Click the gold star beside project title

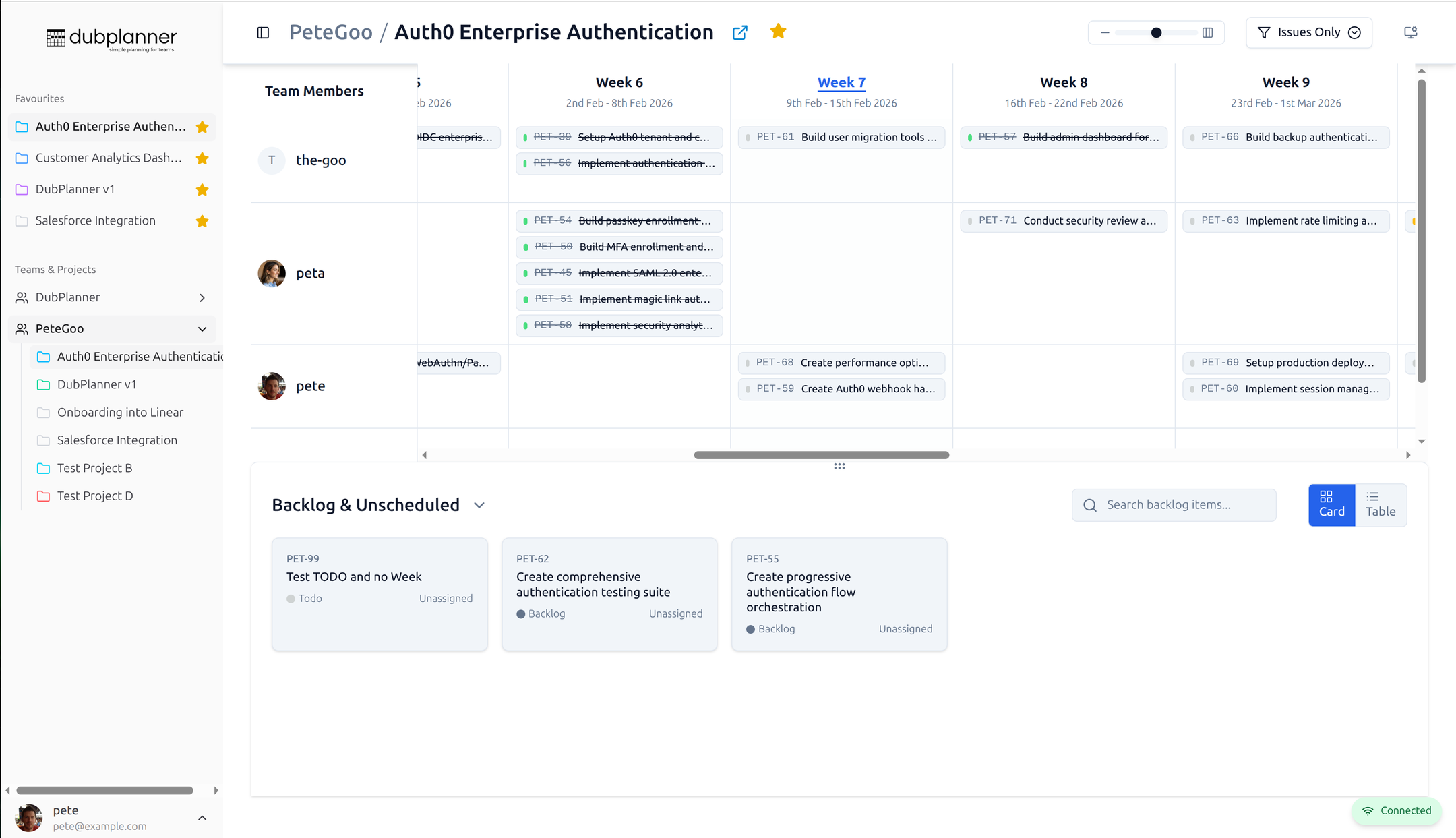pyautogui.click(x=778, y=31)
